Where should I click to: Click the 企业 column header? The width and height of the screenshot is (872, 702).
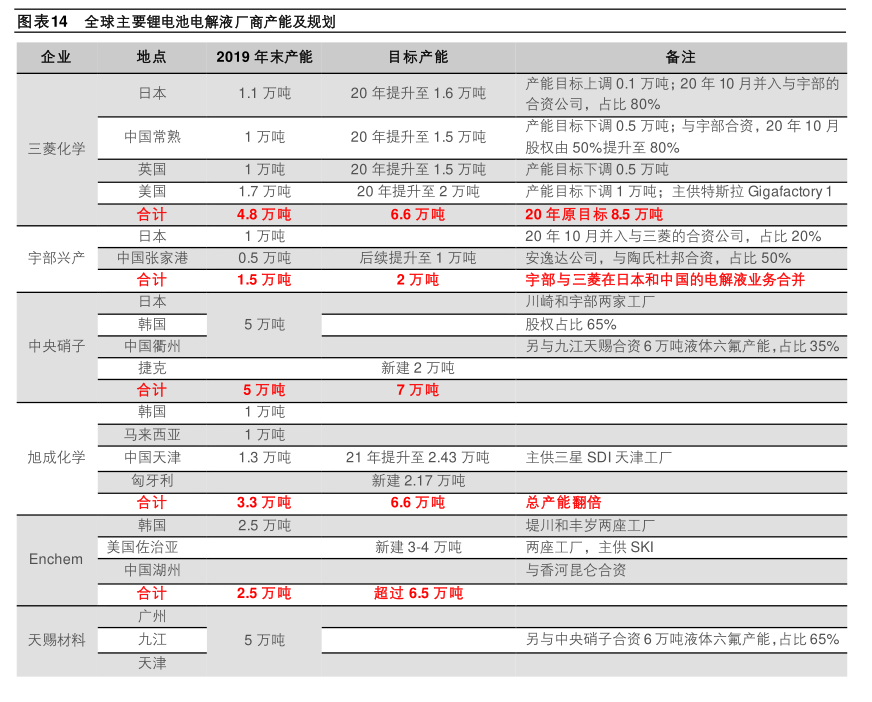click(56, 57)
